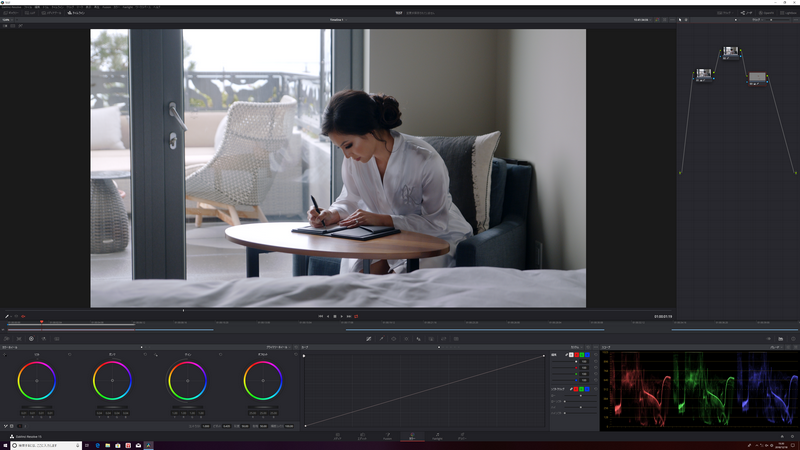Adjust the soft clip Low slider
The width and height of the screenshot is (800, 450).
coord(580,395)
